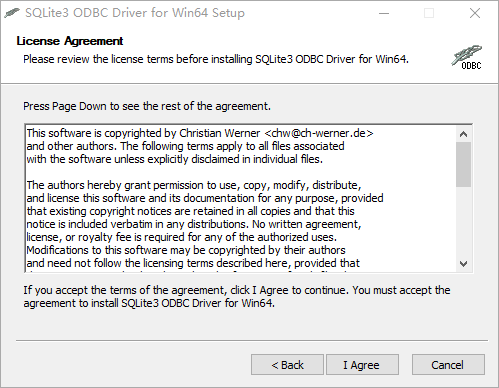The width and height of the screenshot is (499, 388).
Task: Click the 'The authors hereby grant permission' line
Action: coord(194,185)
